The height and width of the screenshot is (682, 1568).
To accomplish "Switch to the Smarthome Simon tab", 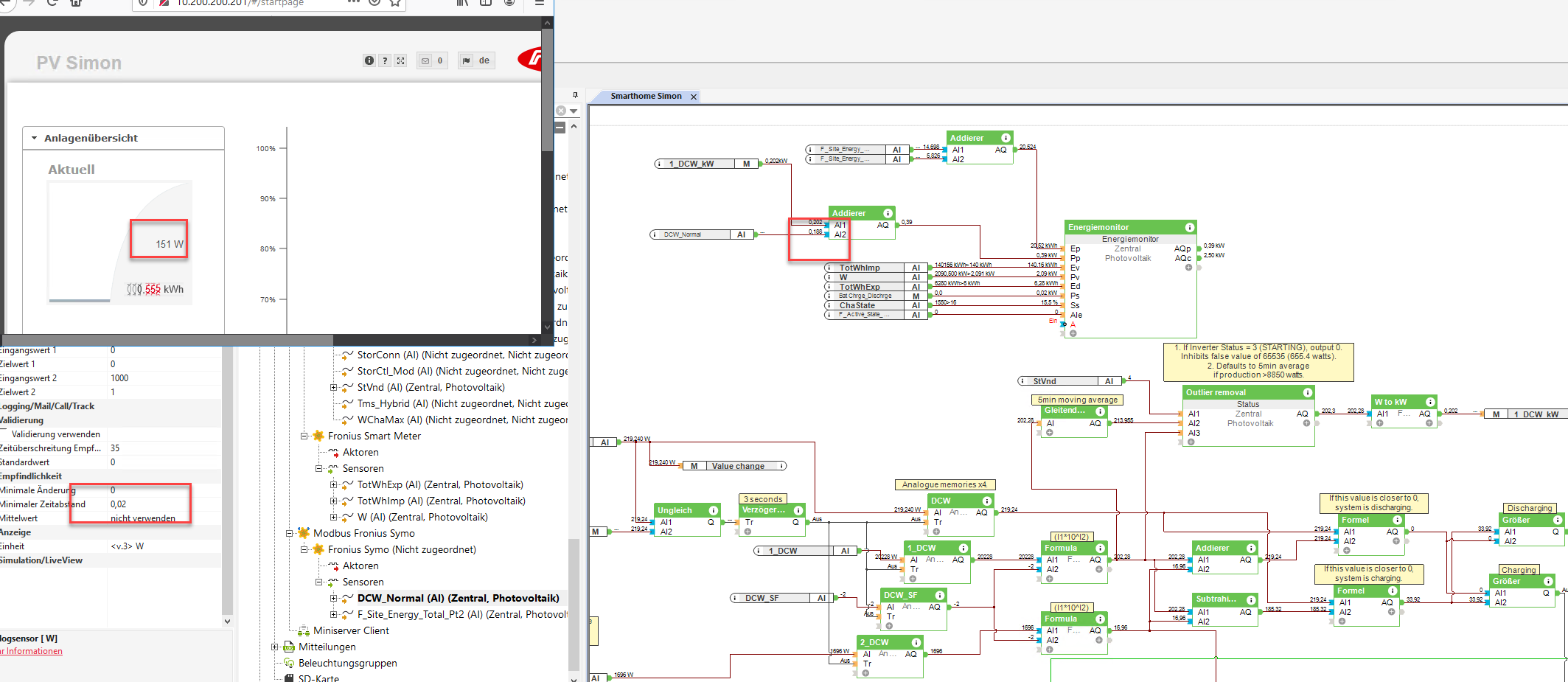I will click(x=645, y=96).
